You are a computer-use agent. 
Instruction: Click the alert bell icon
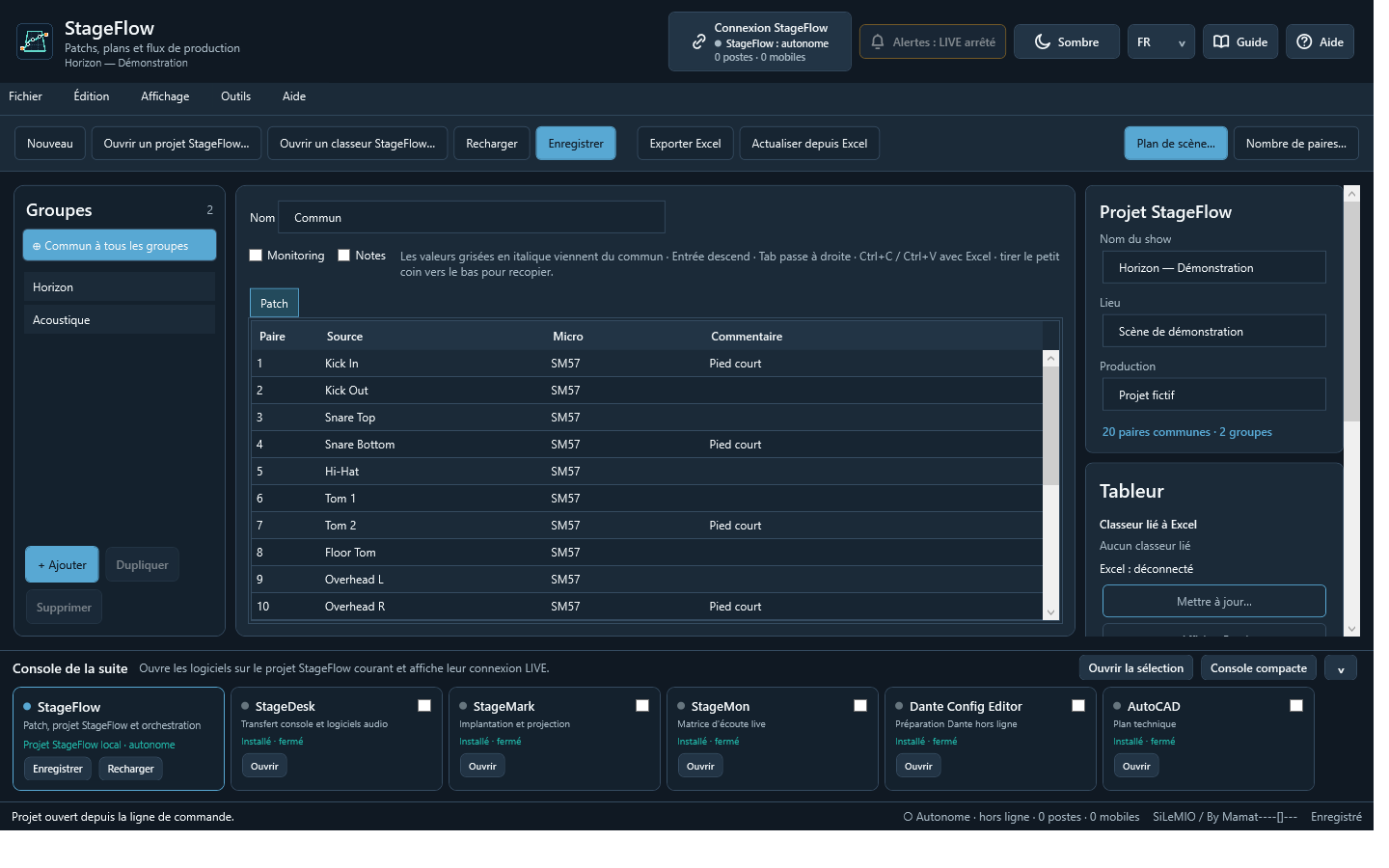[878, 41]
